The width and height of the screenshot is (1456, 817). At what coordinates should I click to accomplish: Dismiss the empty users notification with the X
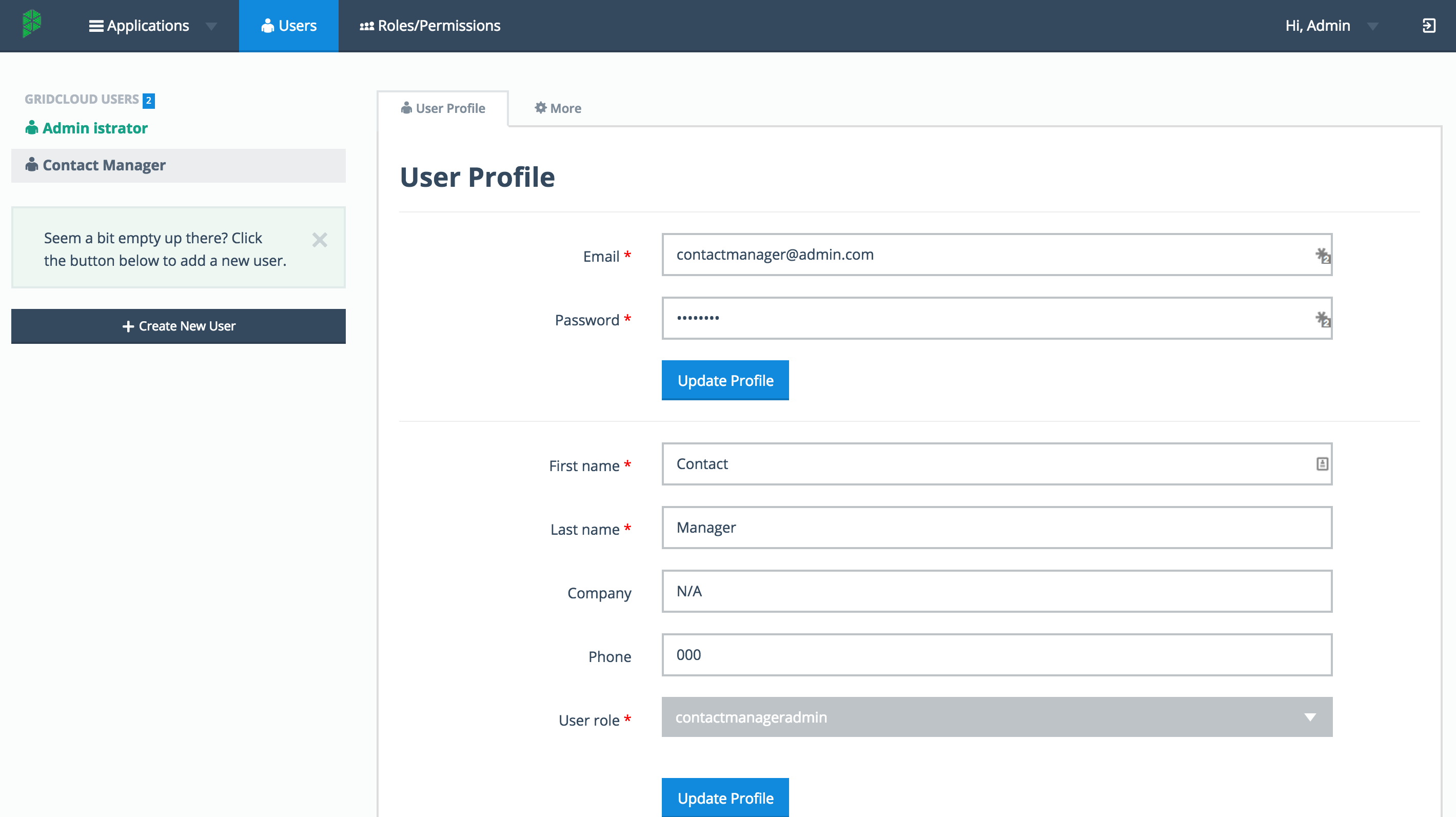[320, 240]
